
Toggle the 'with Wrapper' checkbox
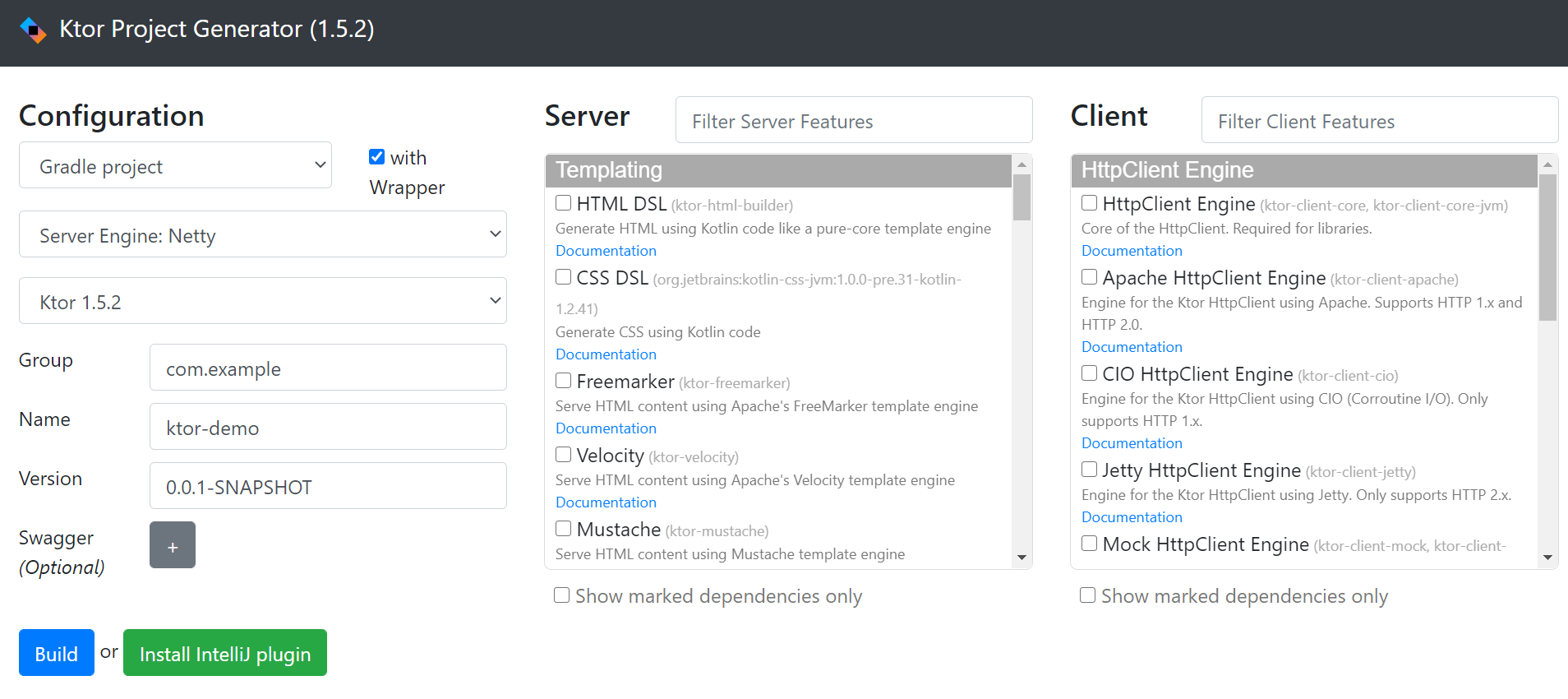pyautogui.click(x=377, y=157)
